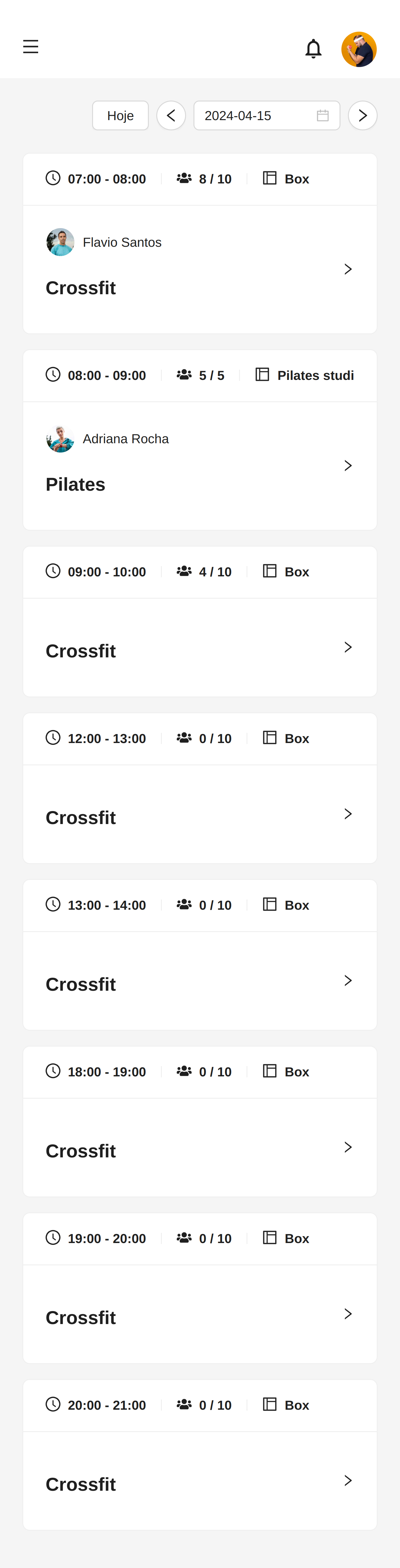Click attendees icon showing 5 / 5

pyautogui.click(x=184, y=375)
